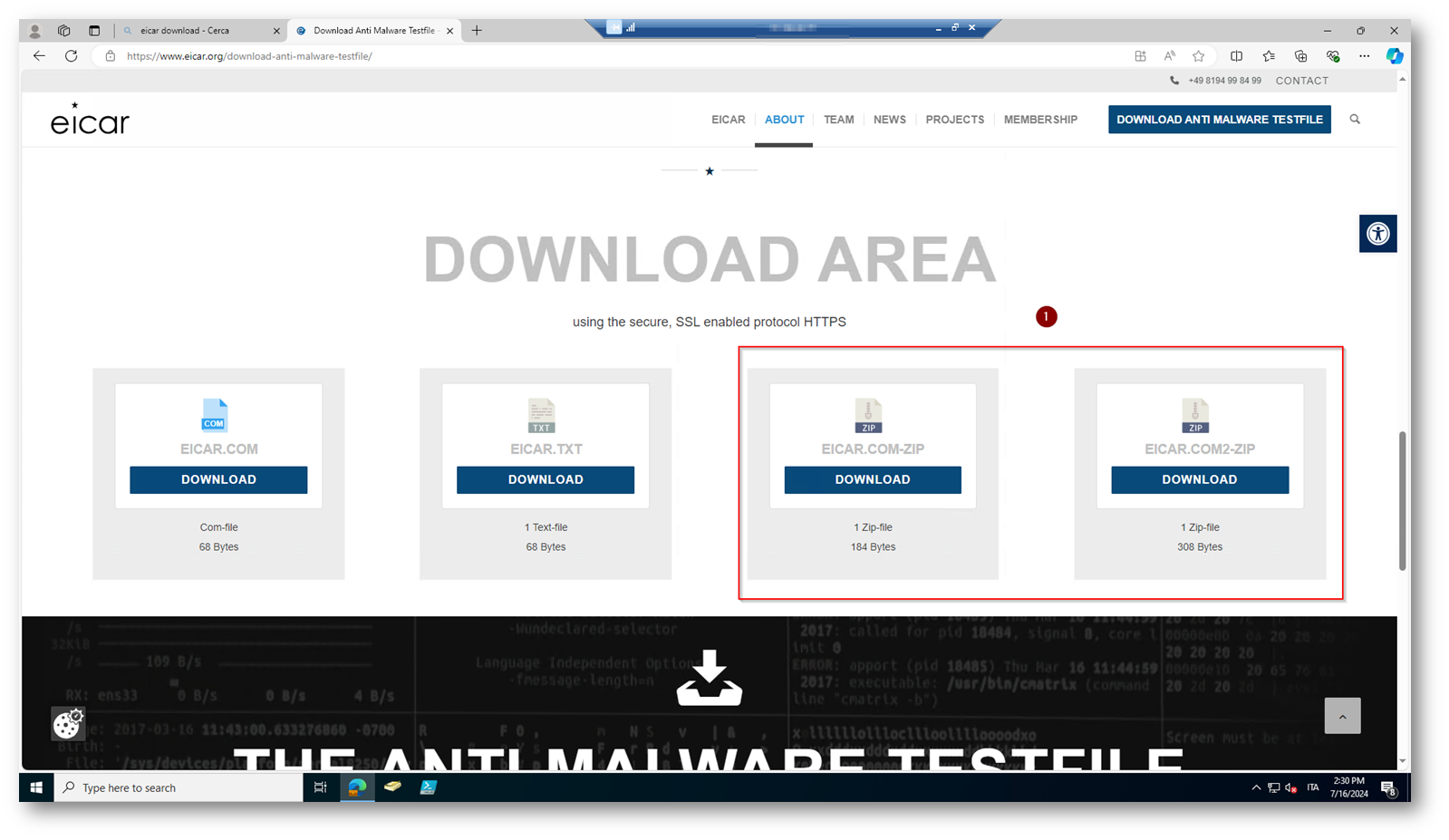Screen dimensions: 1449x840
Task: Open the PowerShell taskbar icon
Action: pos(429,787)
